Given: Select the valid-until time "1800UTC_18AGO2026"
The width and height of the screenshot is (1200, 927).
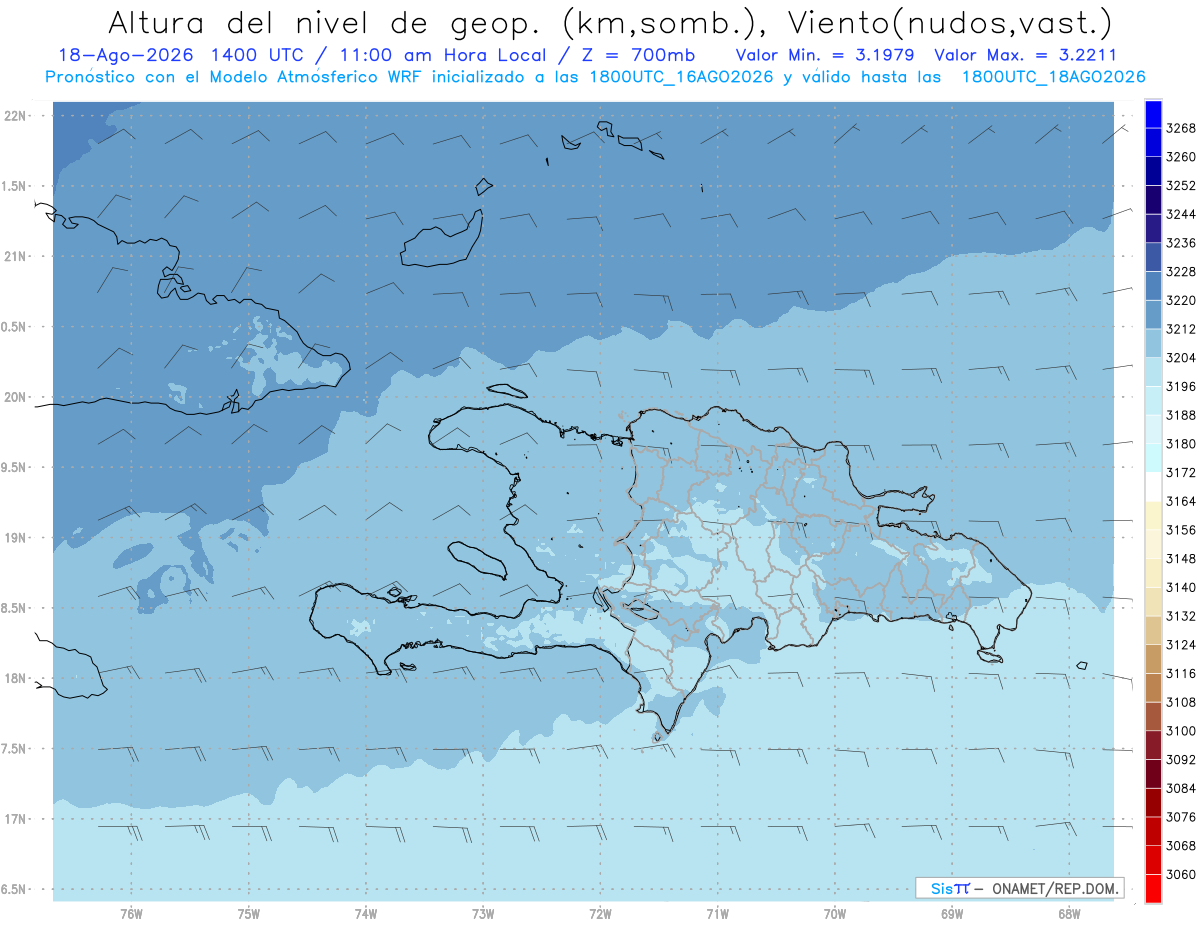Looking at the screenshot, I should 1053,77.
